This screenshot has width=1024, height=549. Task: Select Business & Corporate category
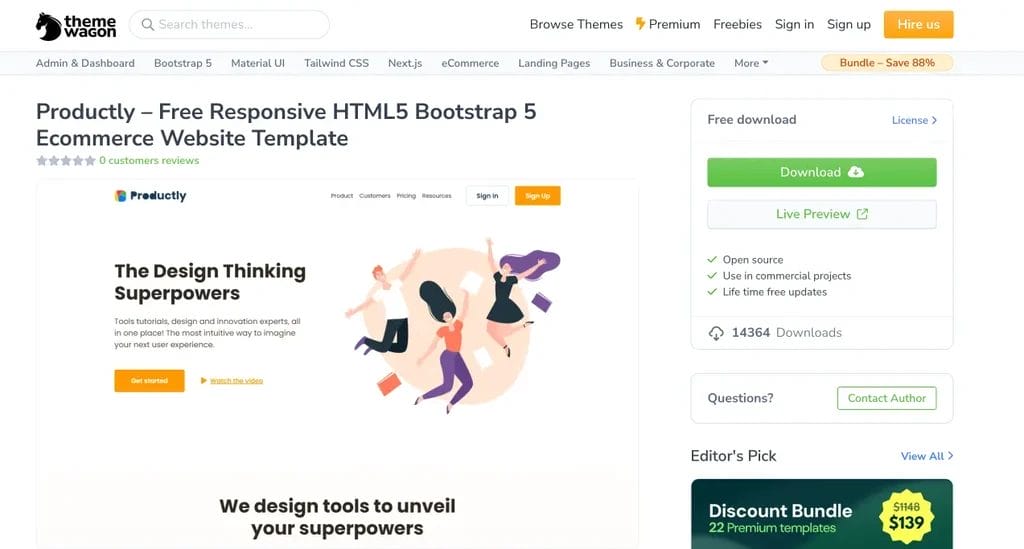coord(662,63)
